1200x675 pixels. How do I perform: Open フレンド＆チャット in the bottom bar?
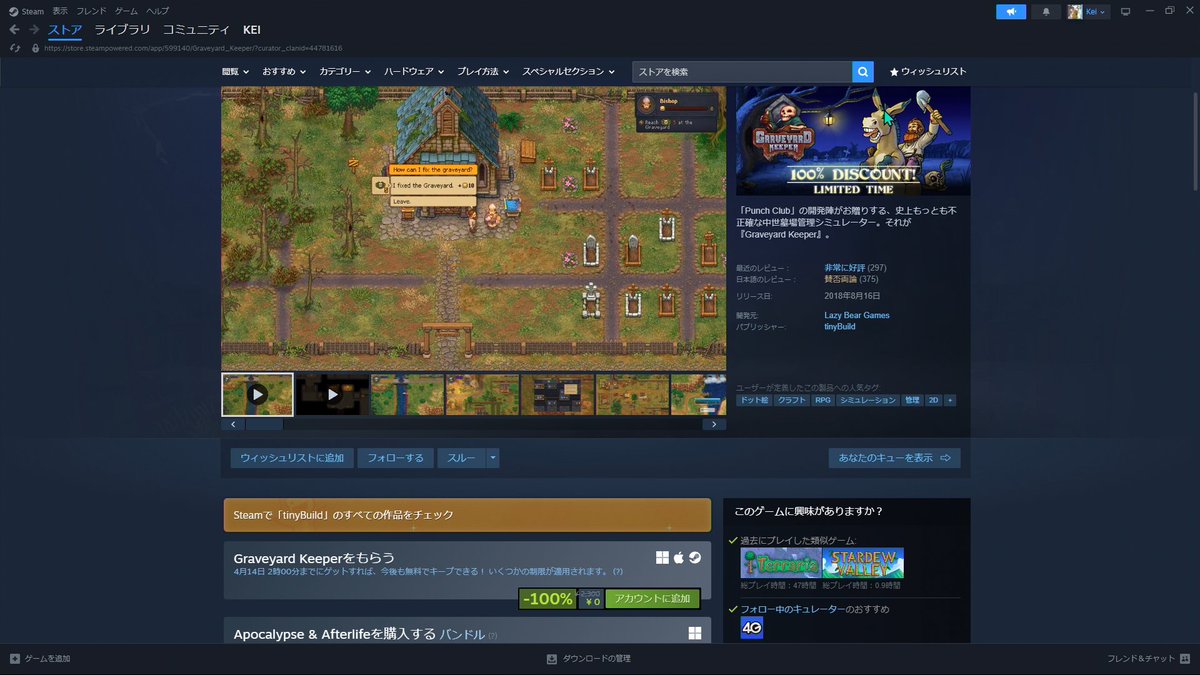[1148, 659]
